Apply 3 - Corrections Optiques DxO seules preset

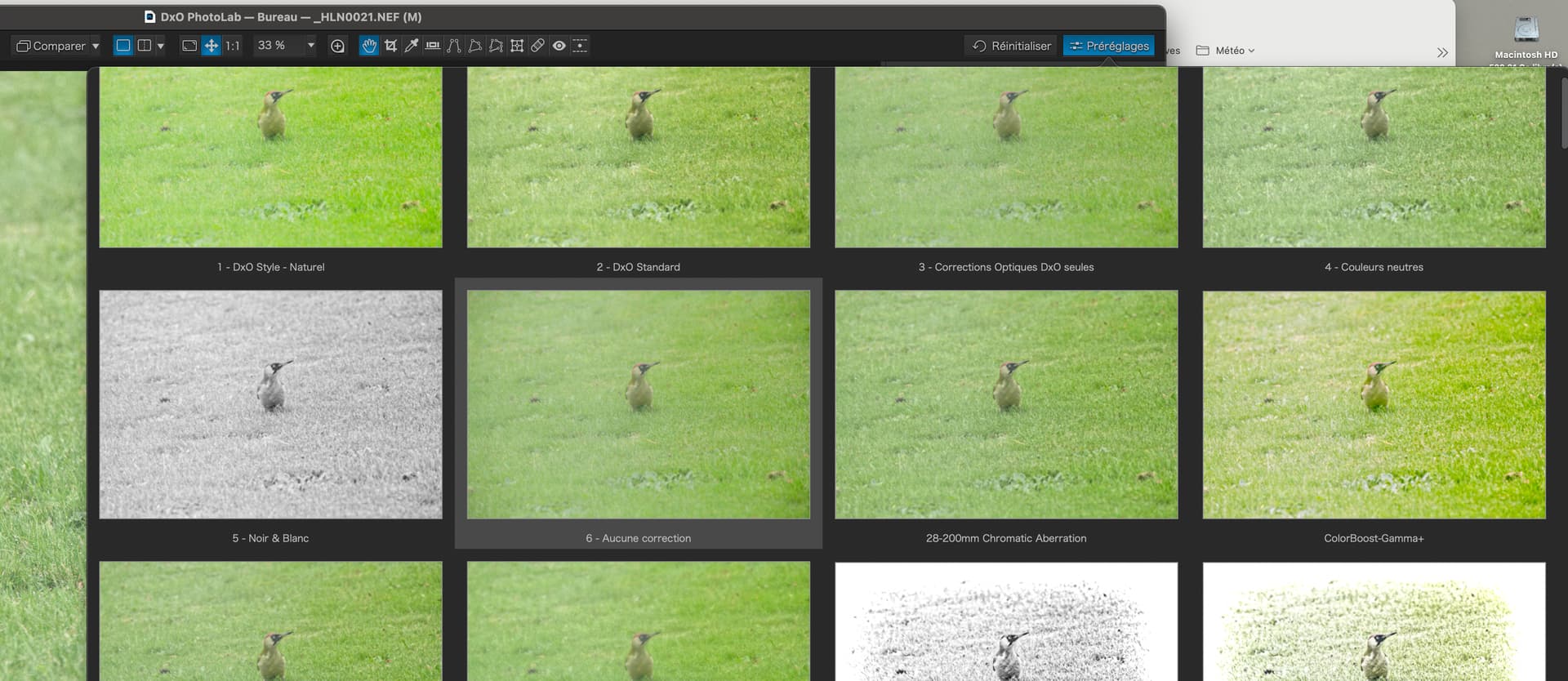[x=1006, y=158]
